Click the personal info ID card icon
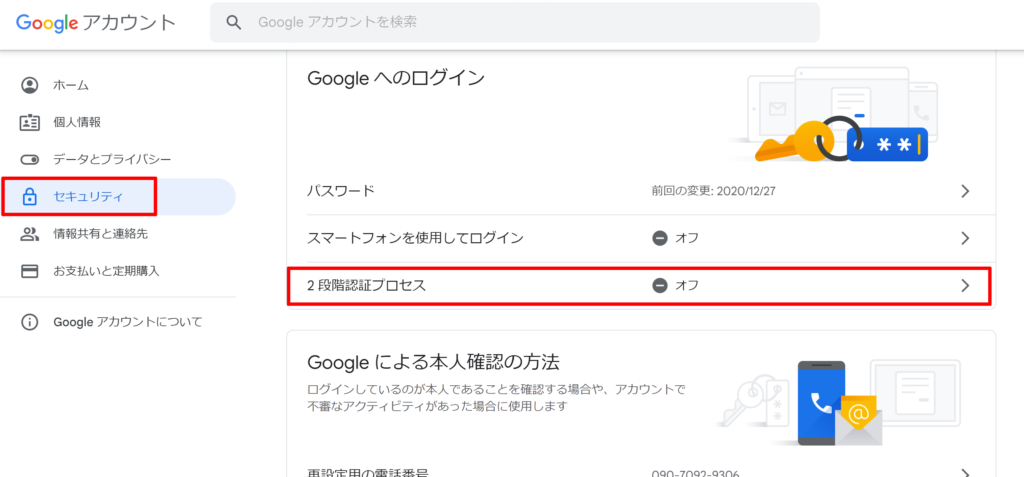The width and height of the screenshot is (1024, 477). (30, 122)
